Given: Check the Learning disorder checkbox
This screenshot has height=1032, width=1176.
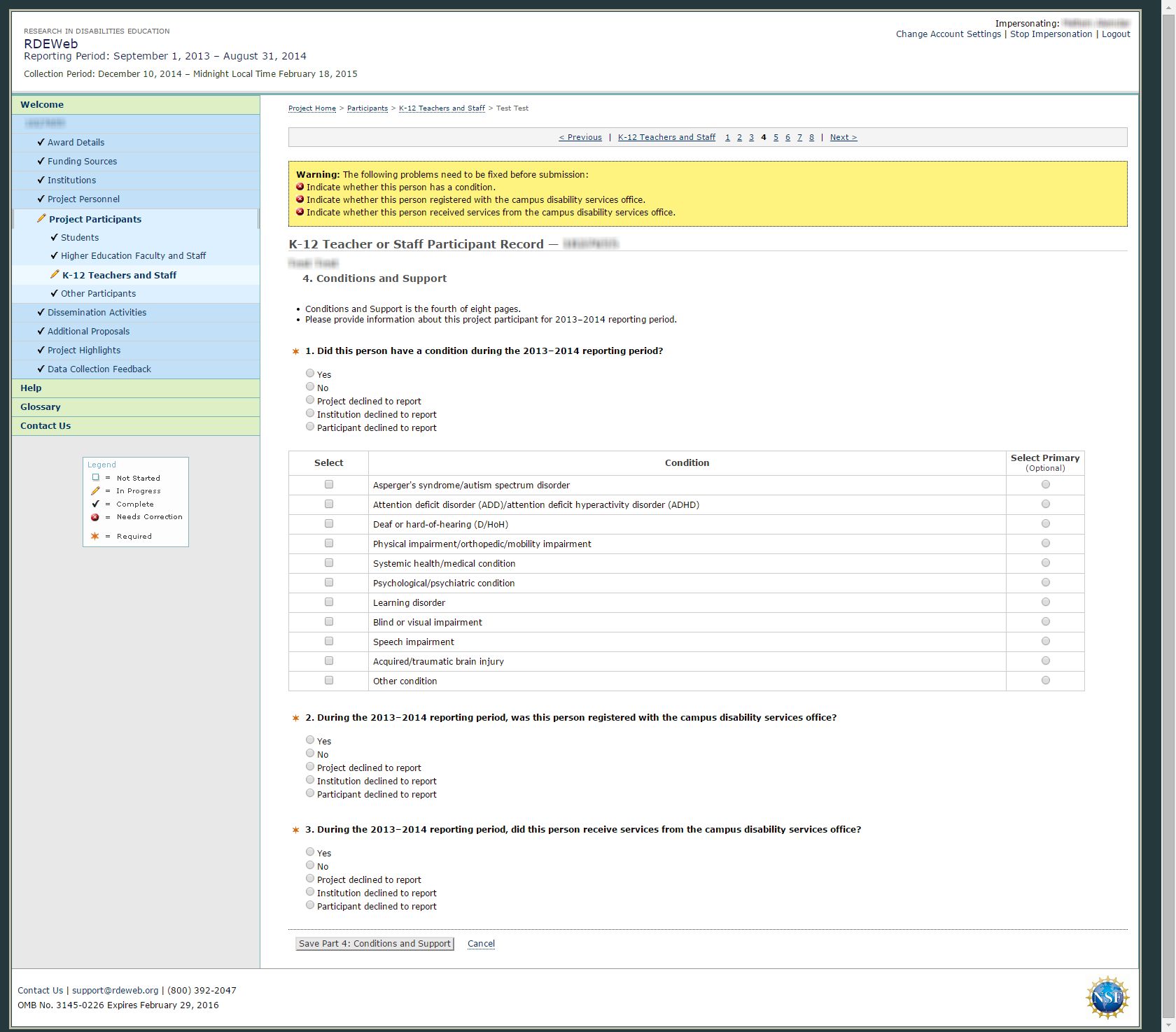Looking at the screenshot, I should 329,602.
